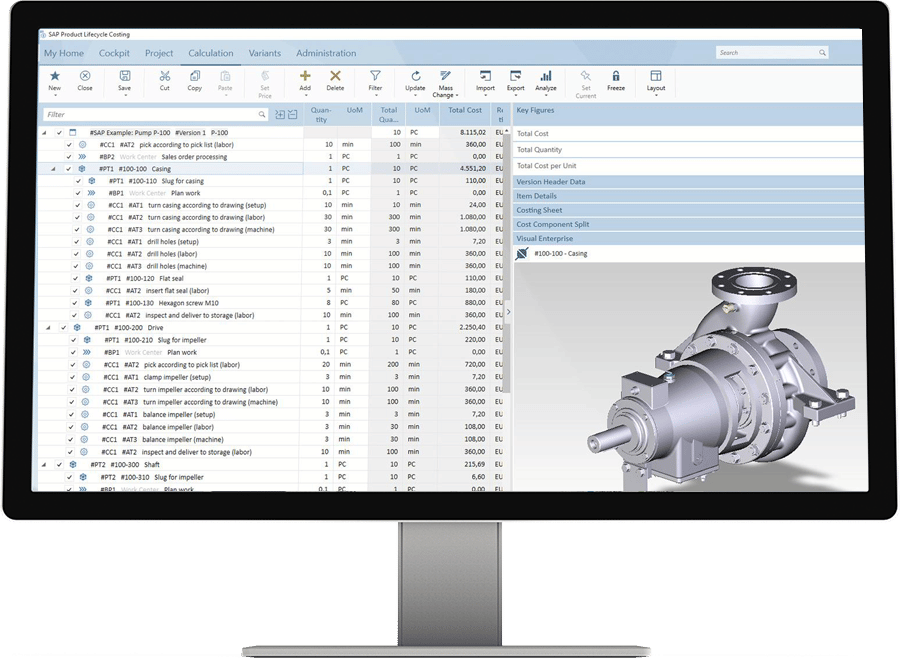Open the Layout options icon

click(655, 76)
